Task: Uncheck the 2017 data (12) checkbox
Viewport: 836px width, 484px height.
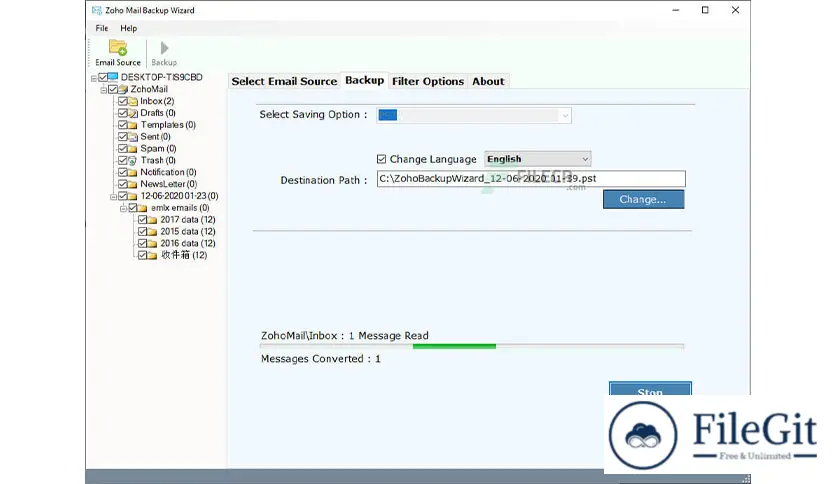Action: coord(142,220)
